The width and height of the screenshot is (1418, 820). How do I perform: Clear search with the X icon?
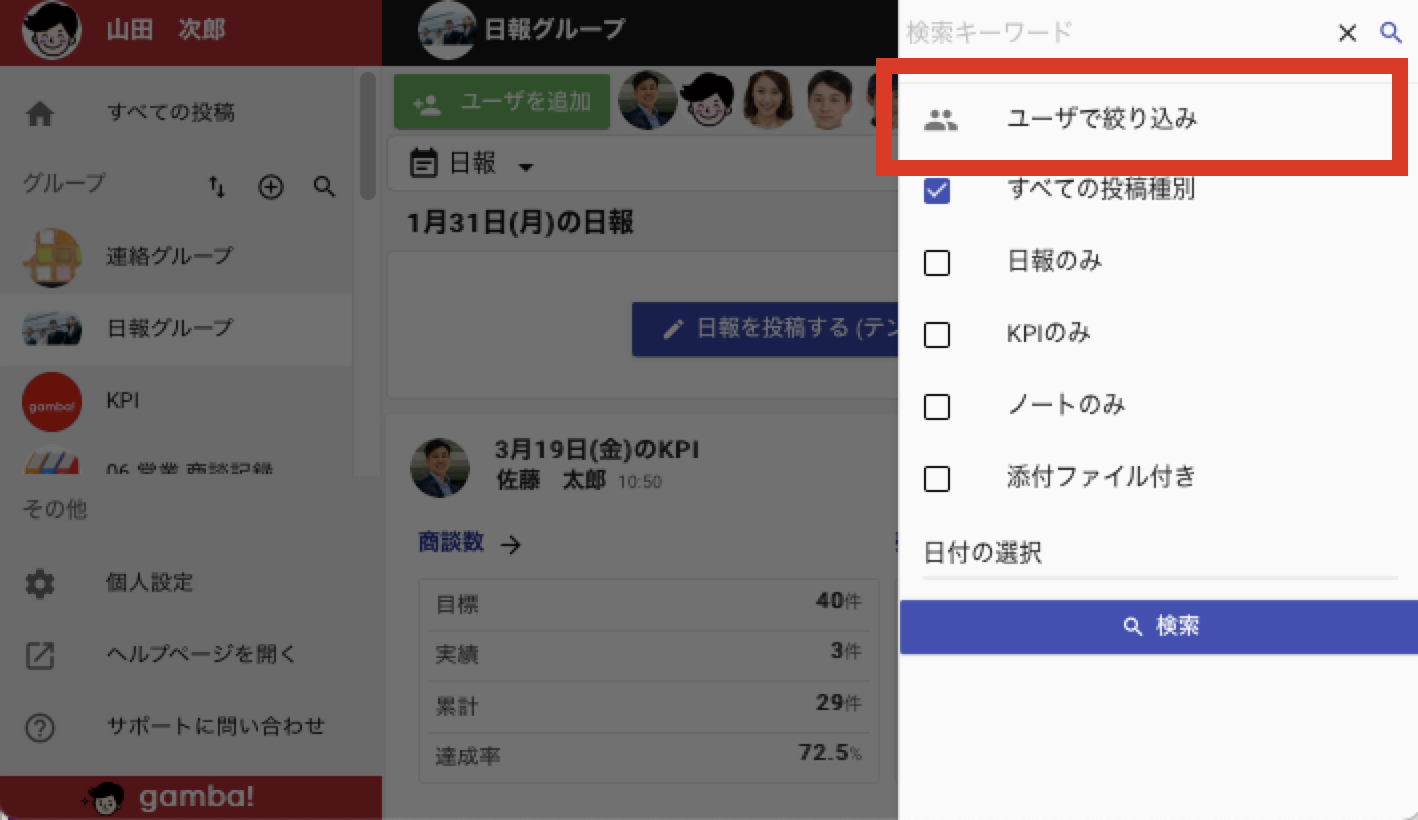tap(1347, 33)
